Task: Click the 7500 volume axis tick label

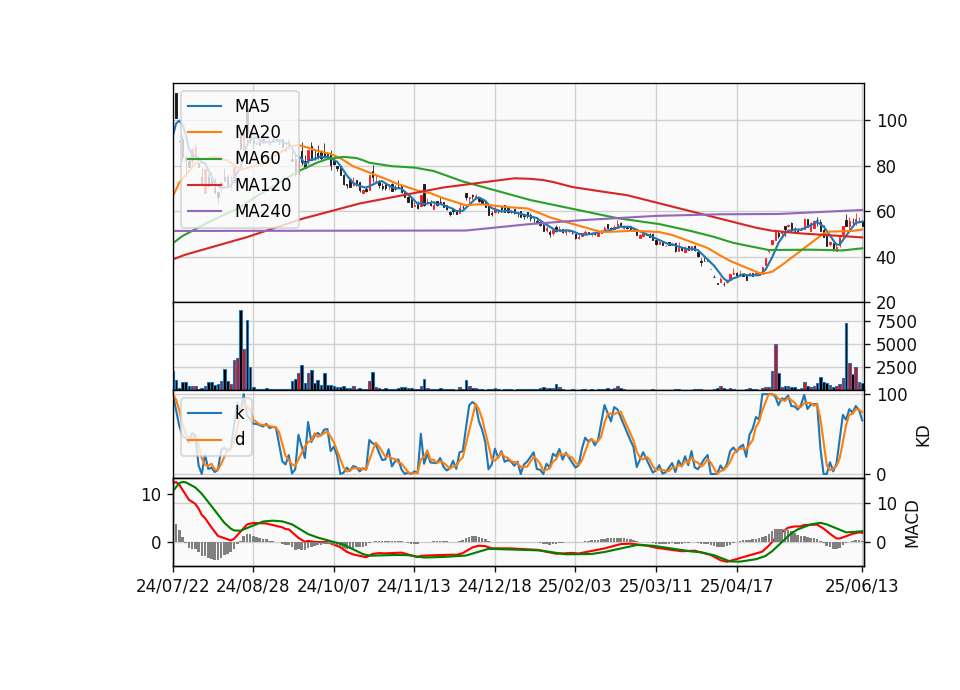Action: (x=896, y=322)
